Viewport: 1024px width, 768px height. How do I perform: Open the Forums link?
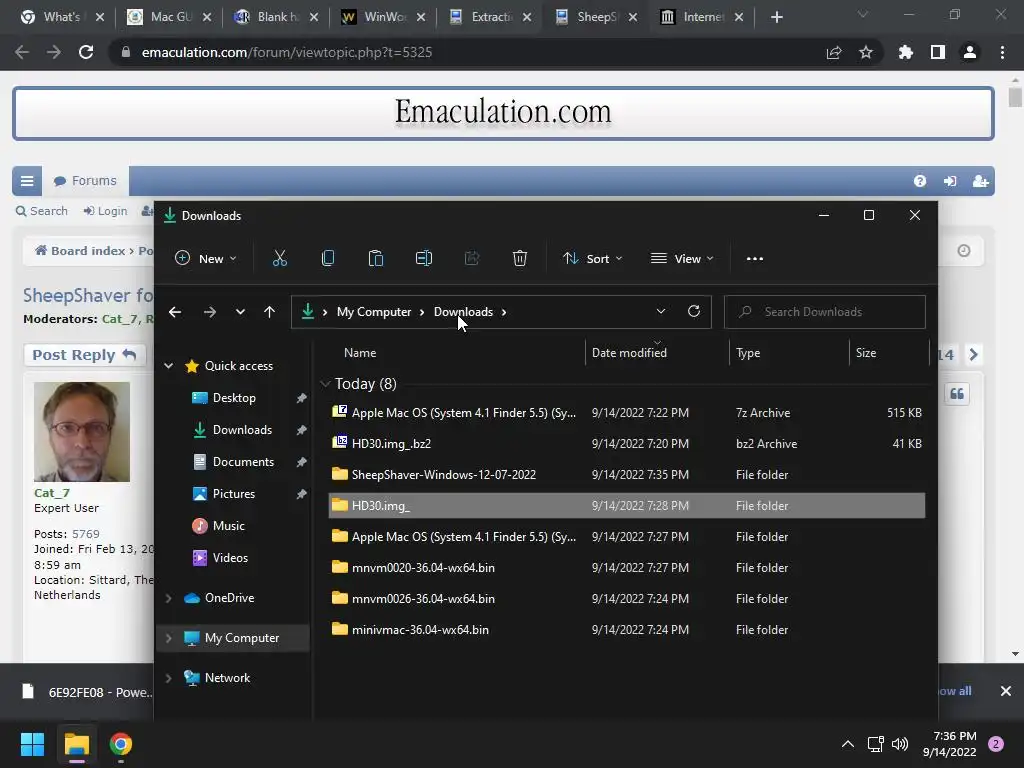(x=85, y=181)
